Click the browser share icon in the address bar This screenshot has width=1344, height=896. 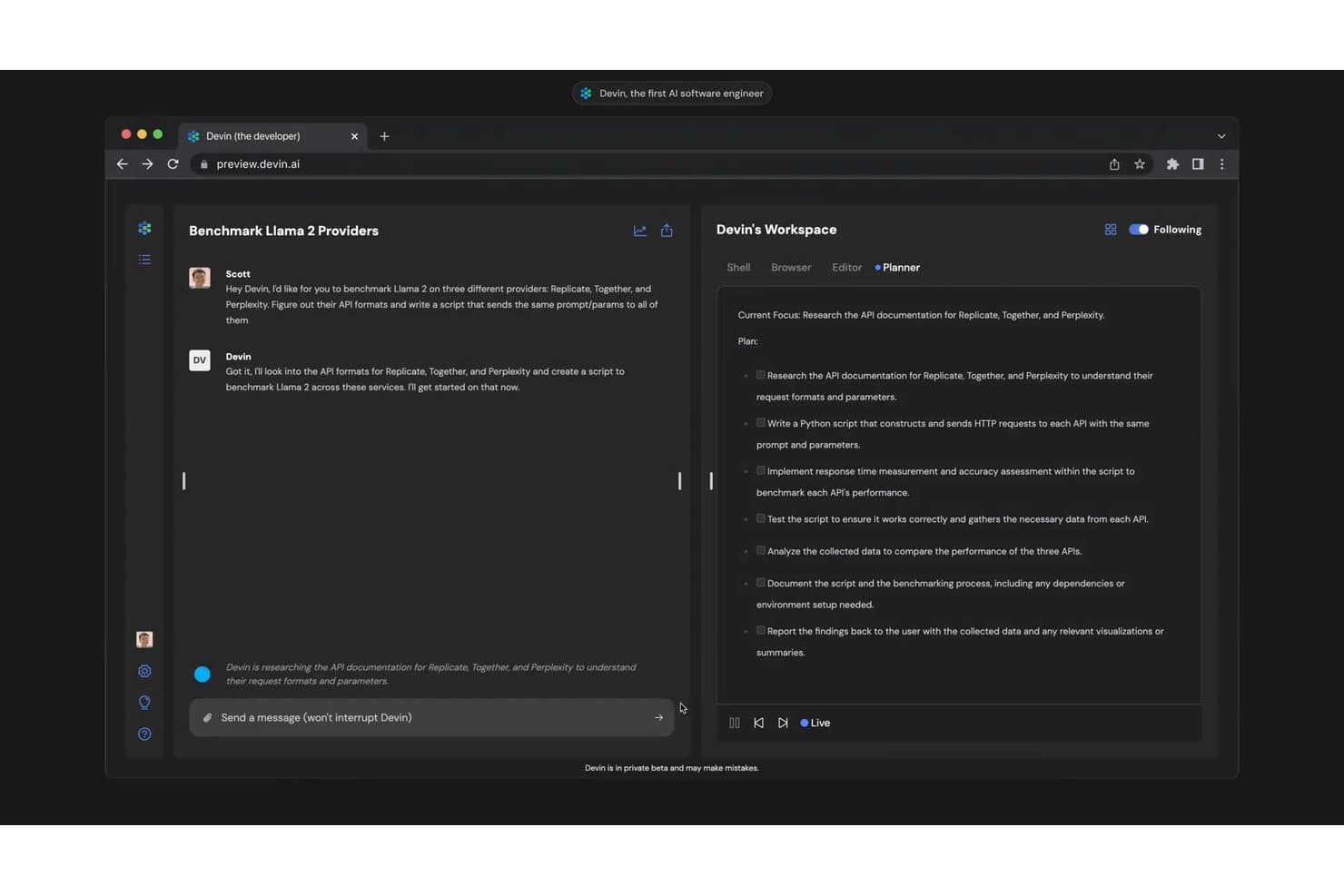point(1114,164)
